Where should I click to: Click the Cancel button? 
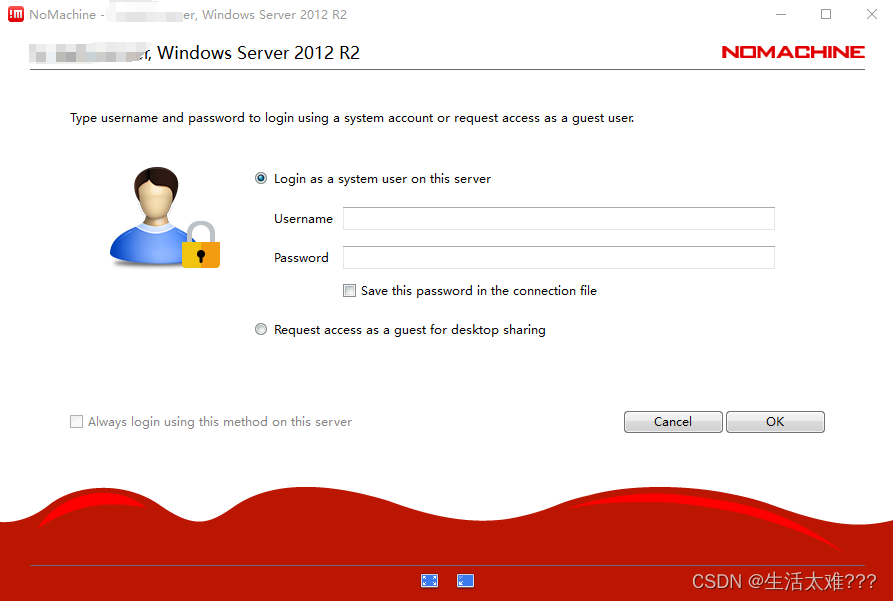pos(673,422)
